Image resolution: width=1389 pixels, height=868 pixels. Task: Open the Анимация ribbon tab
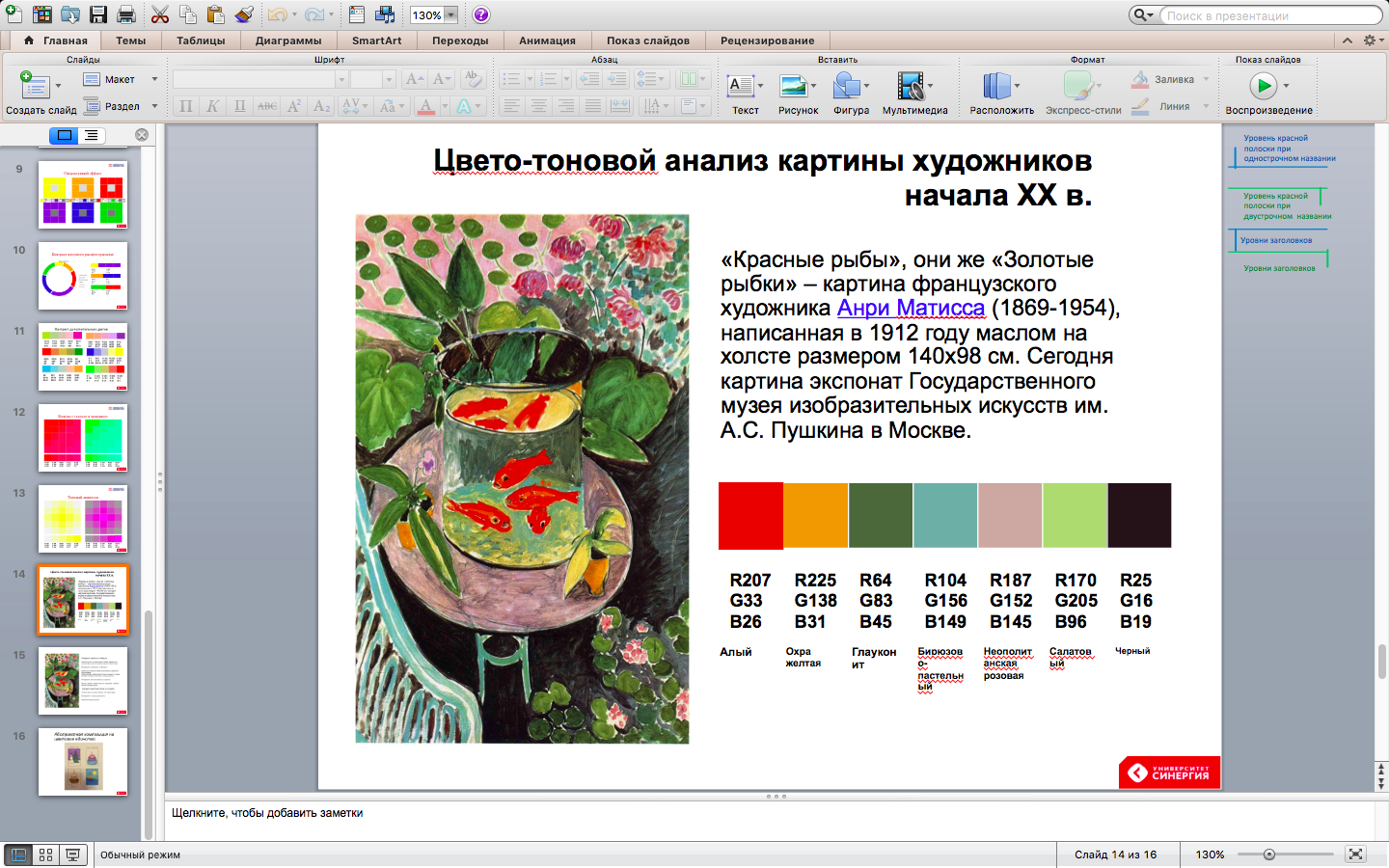pos(547,41)
